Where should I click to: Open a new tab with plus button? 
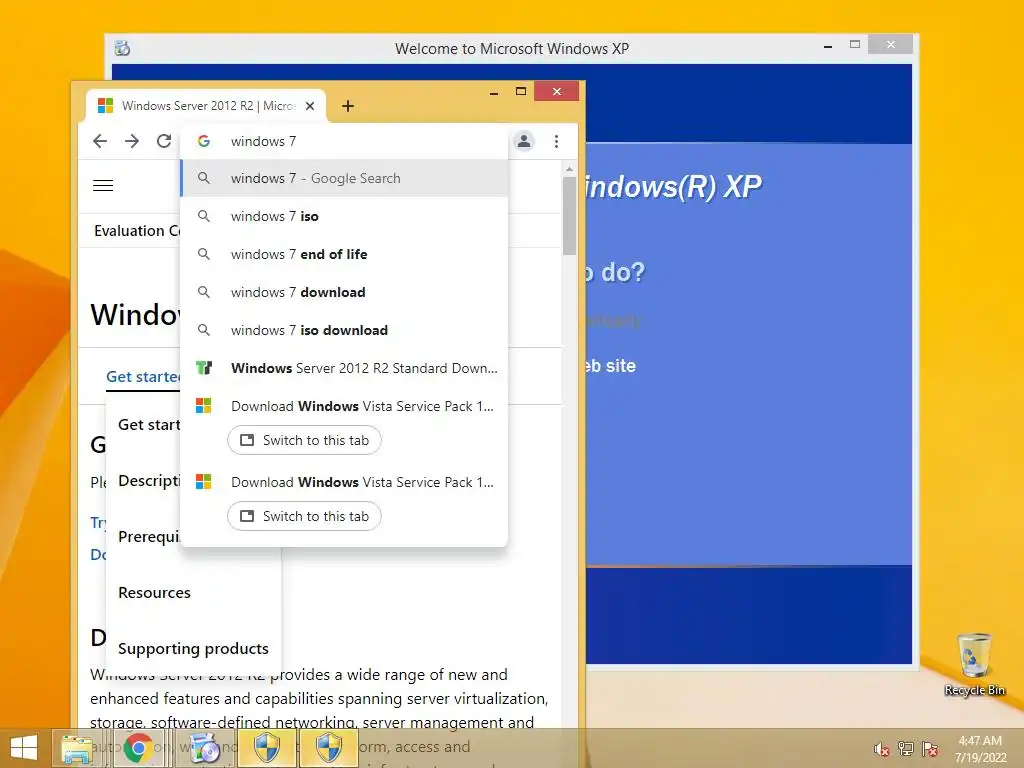(348, 106)
